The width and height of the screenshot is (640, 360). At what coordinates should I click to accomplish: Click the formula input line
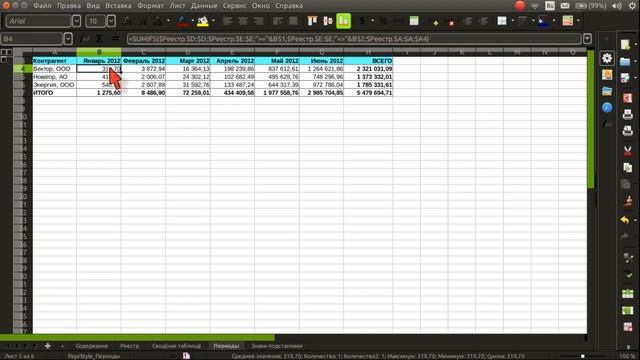click(354, 39)
